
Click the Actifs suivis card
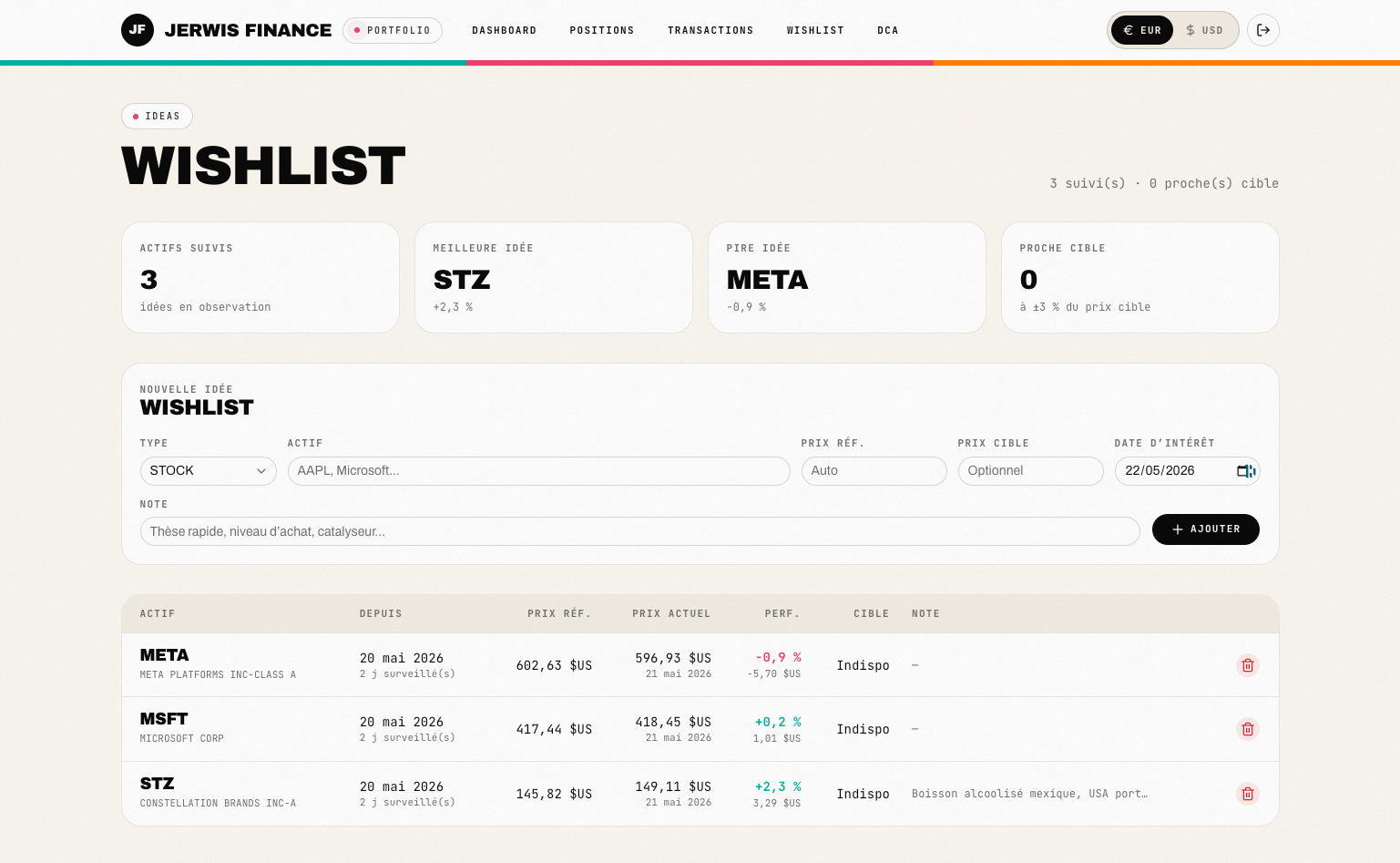(x=261, y=278)
